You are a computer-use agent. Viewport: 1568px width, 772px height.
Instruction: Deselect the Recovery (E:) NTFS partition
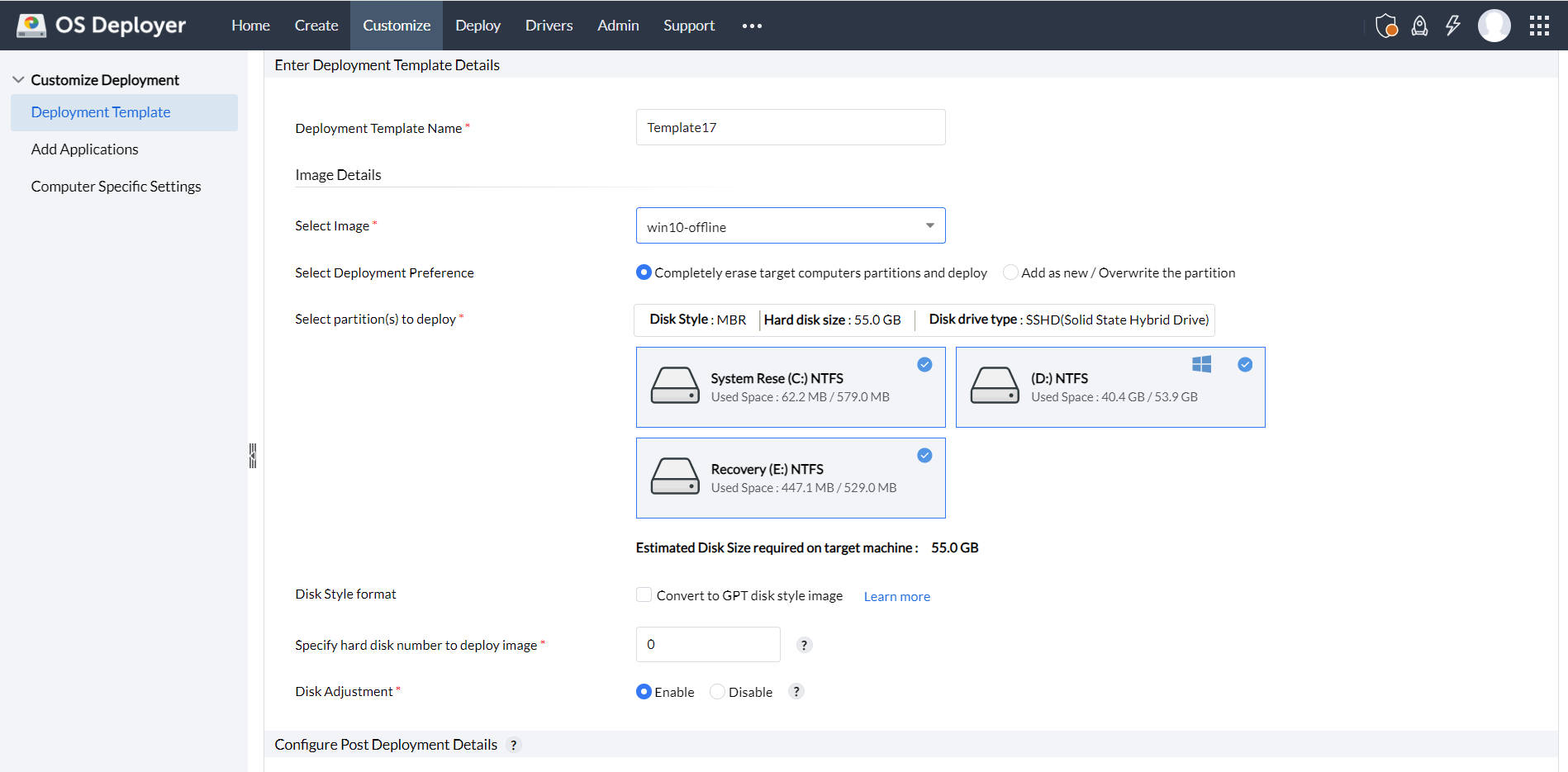tap(924, 455)
